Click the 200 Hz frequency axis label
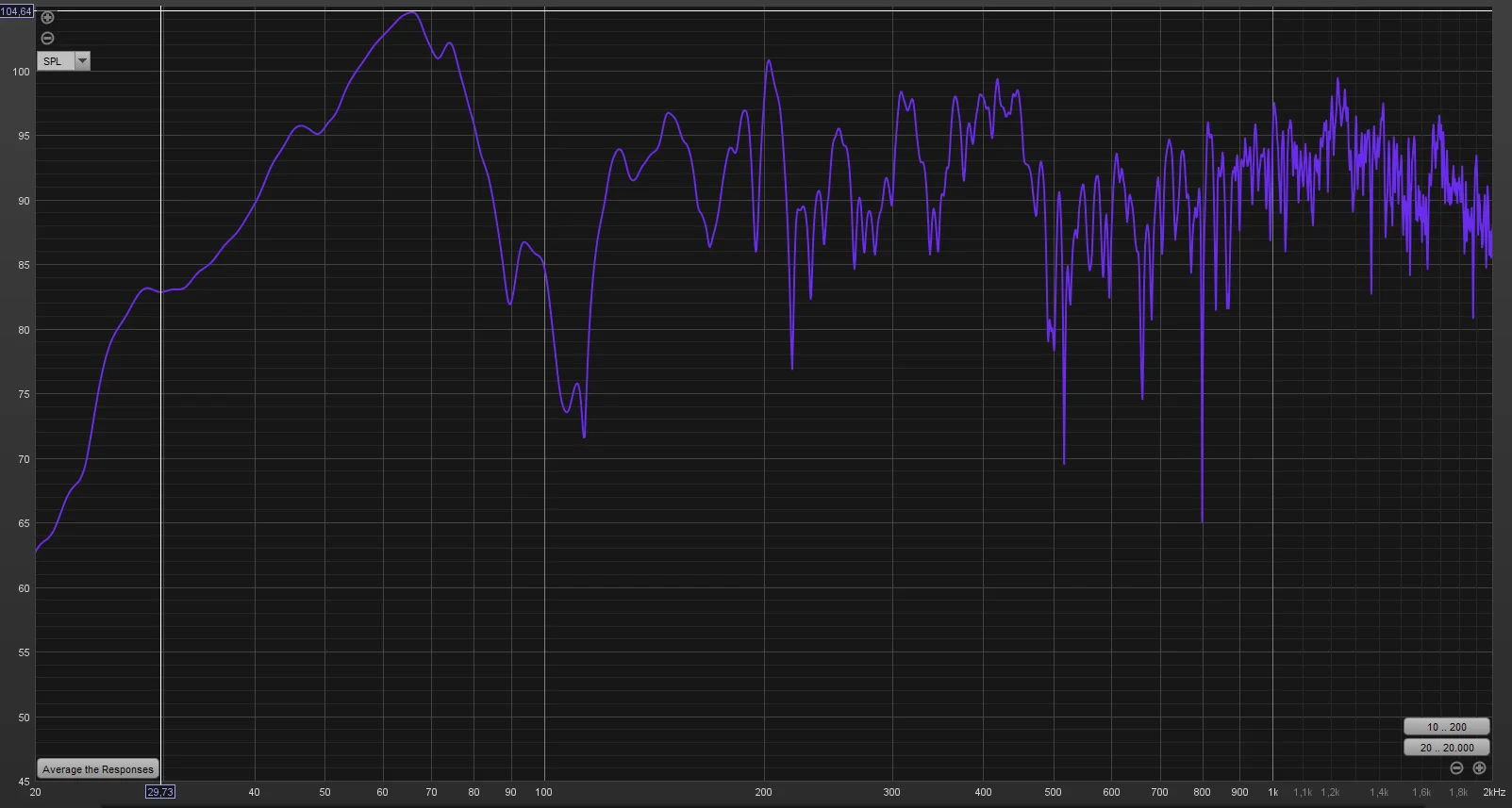1512x808 pixels. [x=763, y=792]
